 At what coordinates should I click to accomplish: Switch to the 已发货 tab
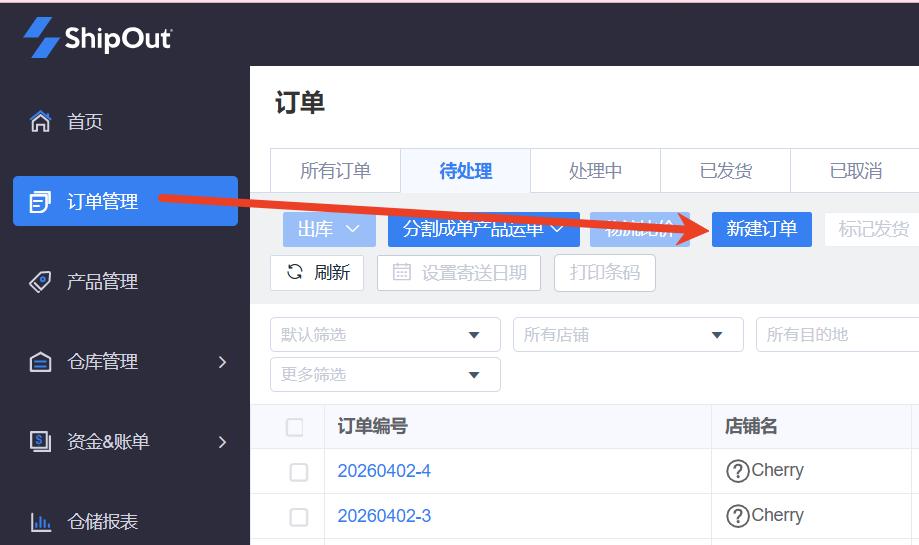725,171
